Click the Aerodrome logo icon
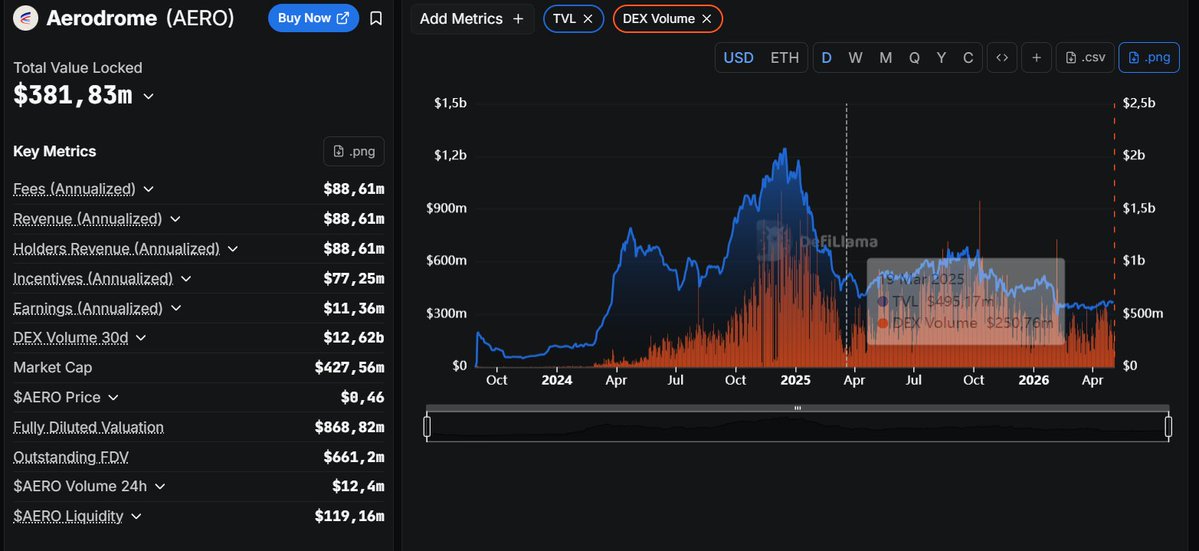This screenshot has height=551, width=1199. click(27, 18)
